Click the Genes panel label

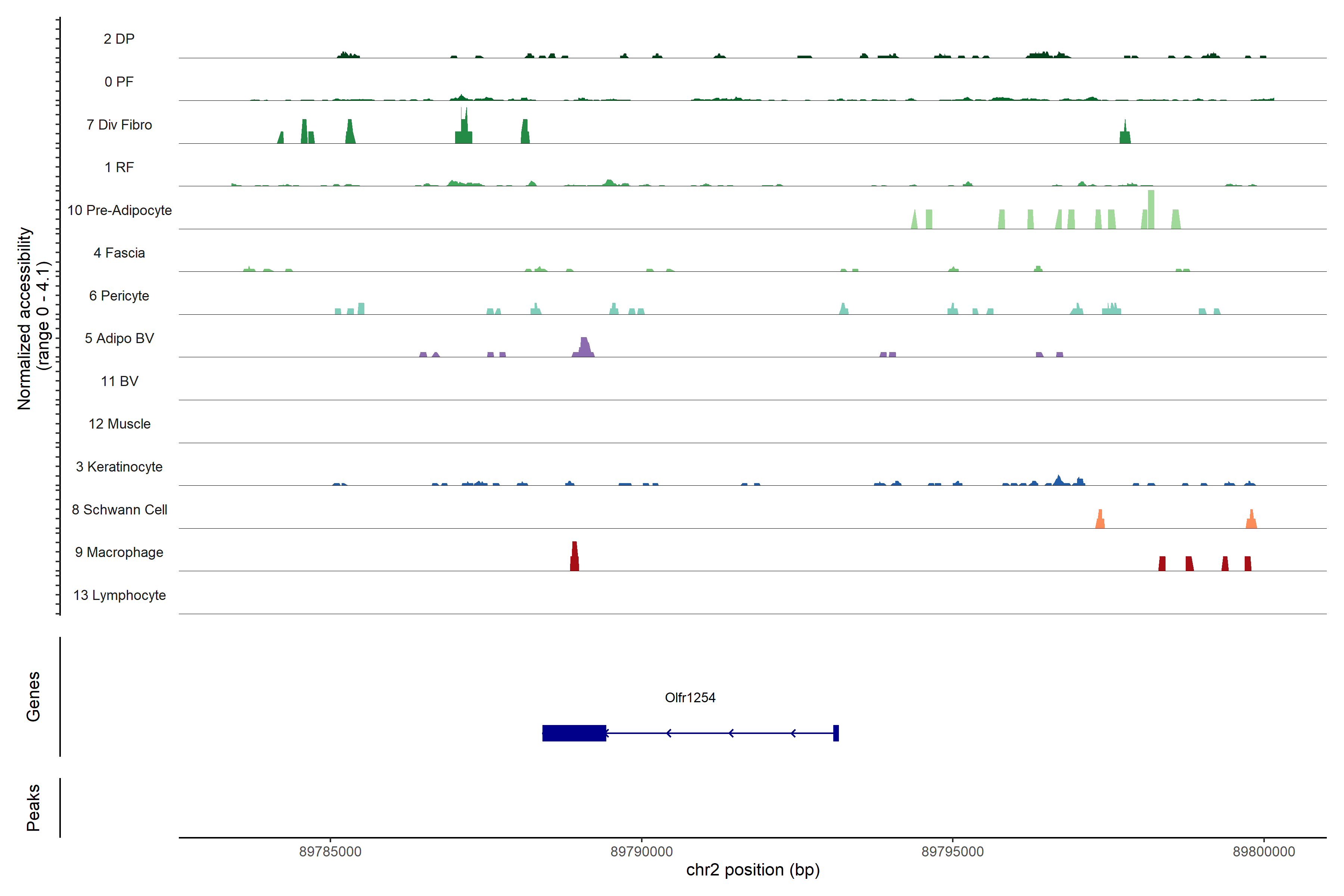33,697
